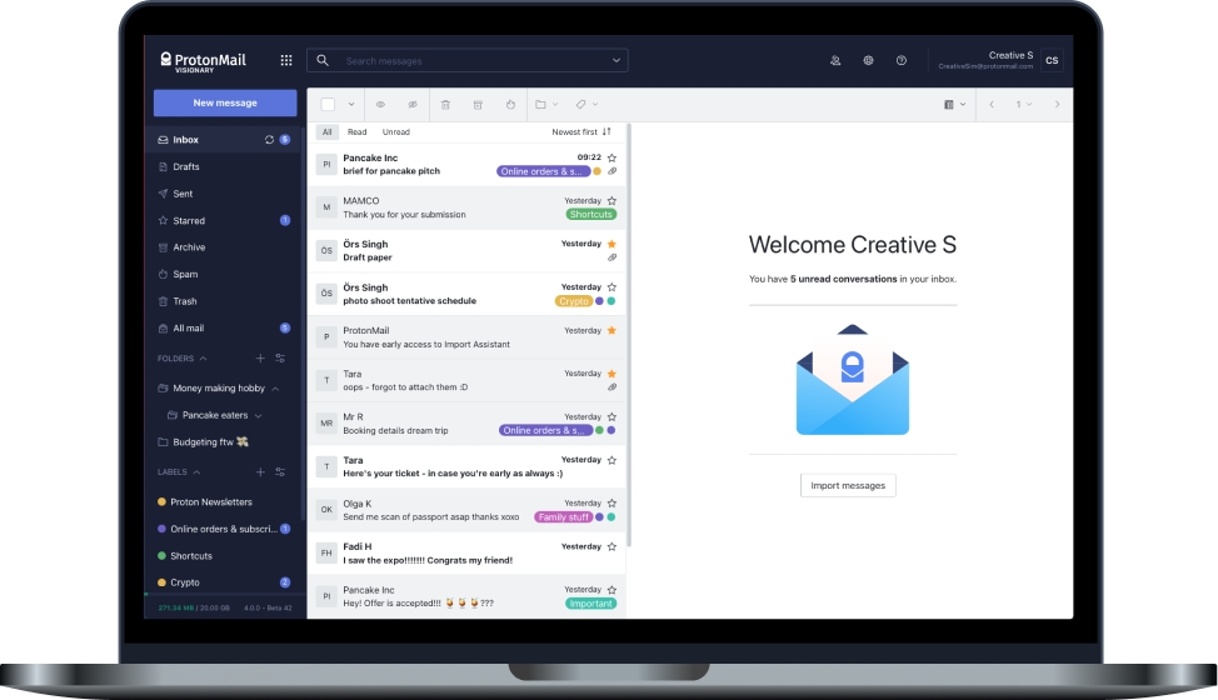The image size is (1218, 700).
Task: Open the Move to folder dropdown
Action: (542, 104)
